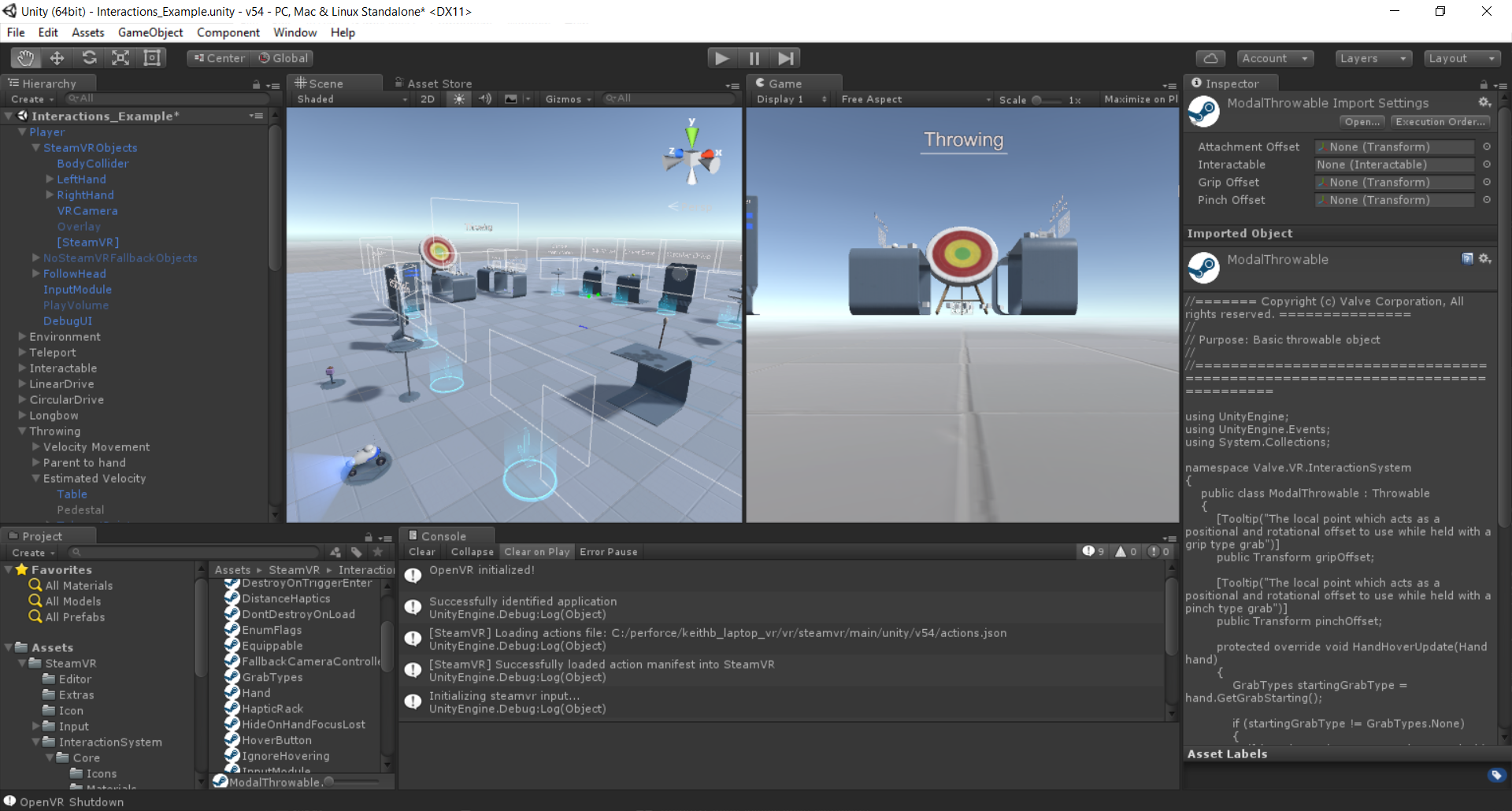Toggle scene lighting sun icon
1512x811 pixels.
coord(458,99)
